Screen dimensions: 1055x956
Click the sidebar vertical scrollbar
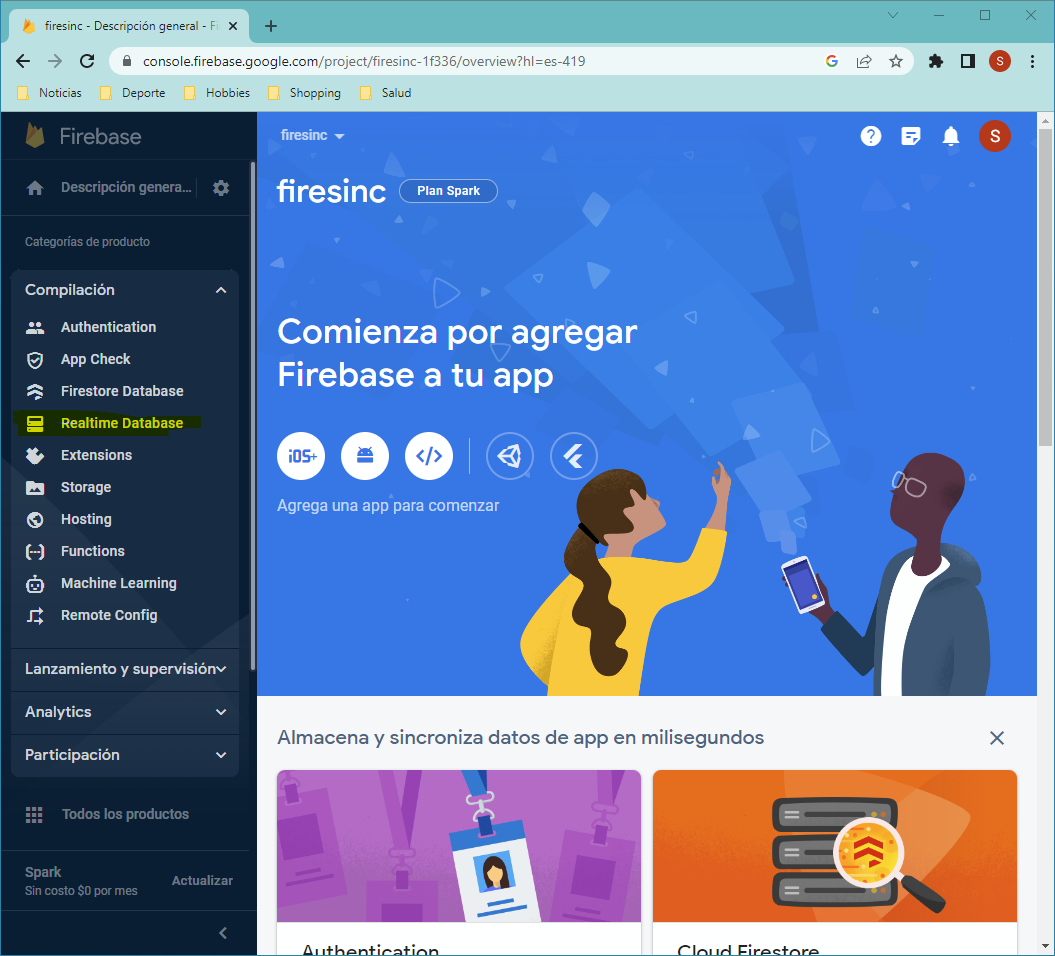point(253,416)
